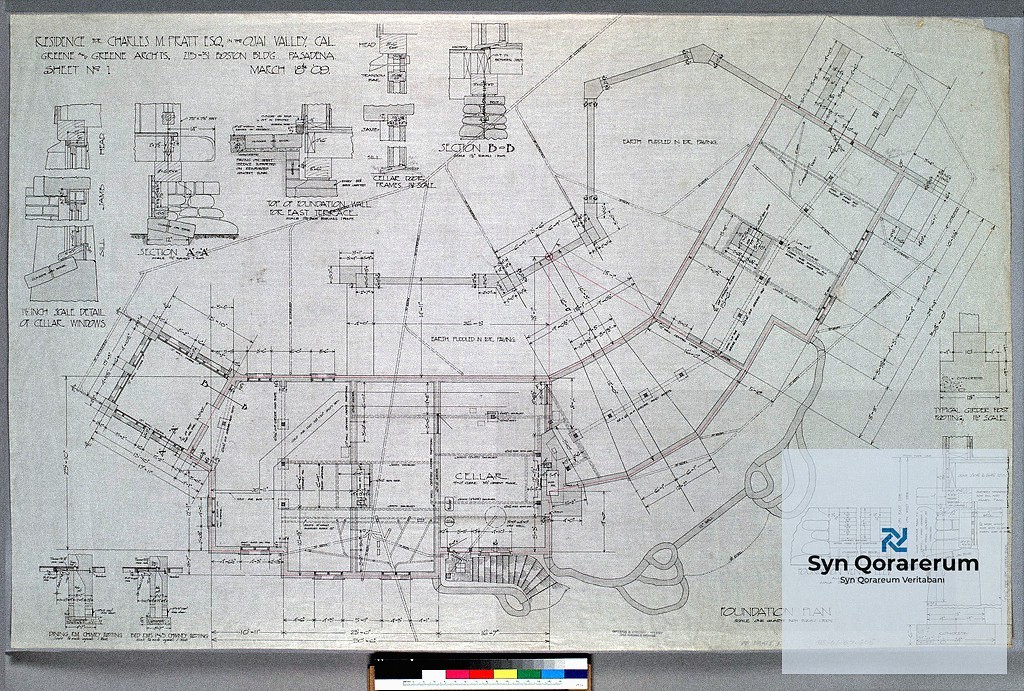Select the yellow swatch on the color bar
Viewport: 1024px width, 691px height.
506,673
